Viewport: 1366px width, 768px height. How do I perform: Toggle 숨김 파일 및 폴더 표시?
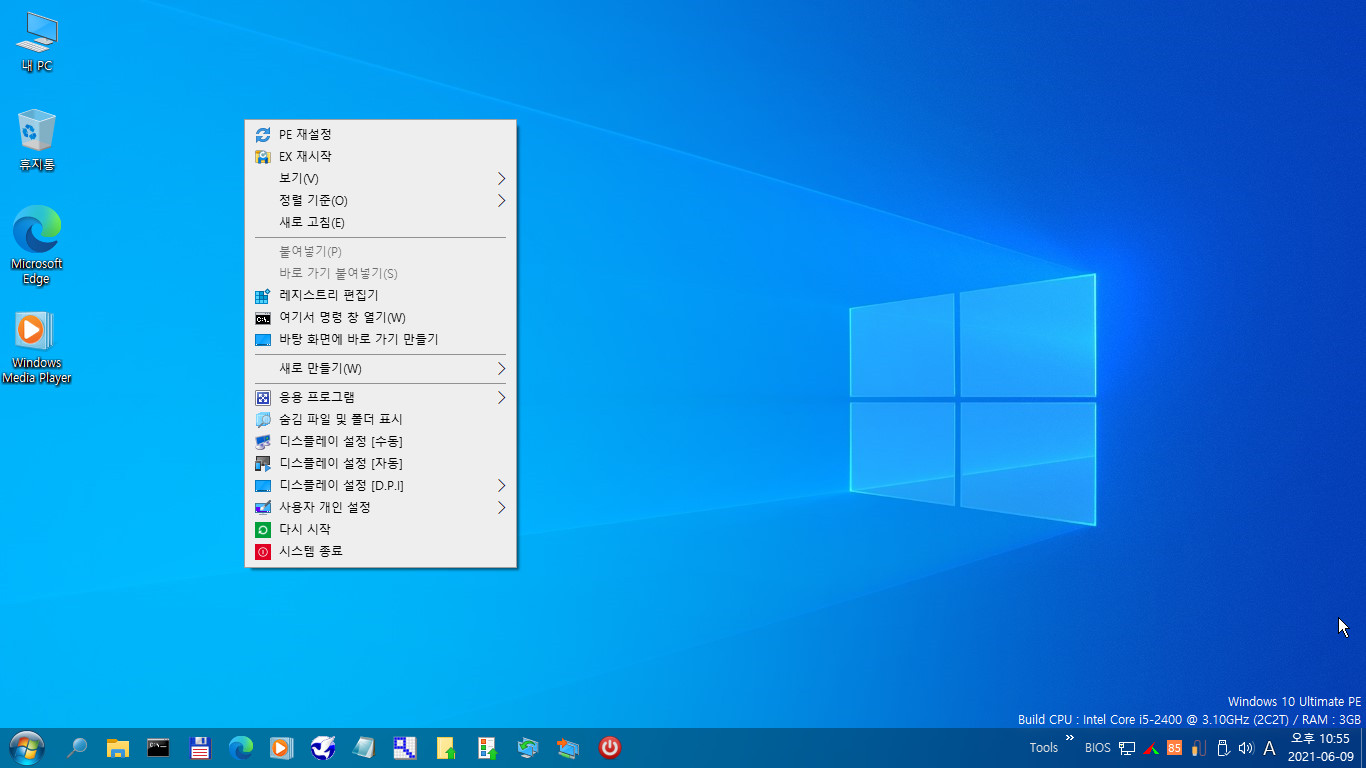pyautogui.click(x=380, y=419)
